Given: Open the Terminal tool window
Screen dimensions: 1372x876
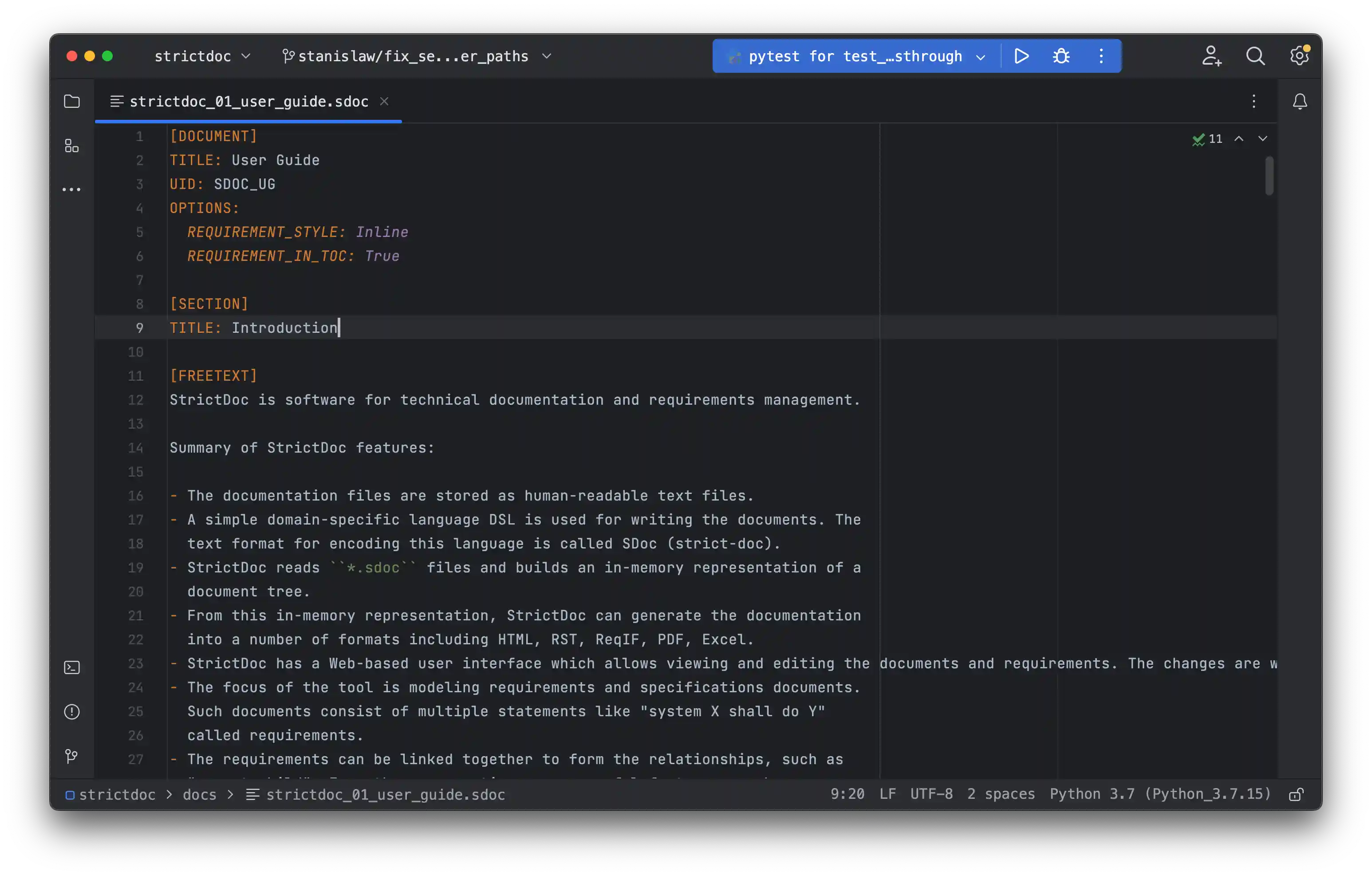Looking at the screenshot, I should pyautogui.click(x=72, y=667).
